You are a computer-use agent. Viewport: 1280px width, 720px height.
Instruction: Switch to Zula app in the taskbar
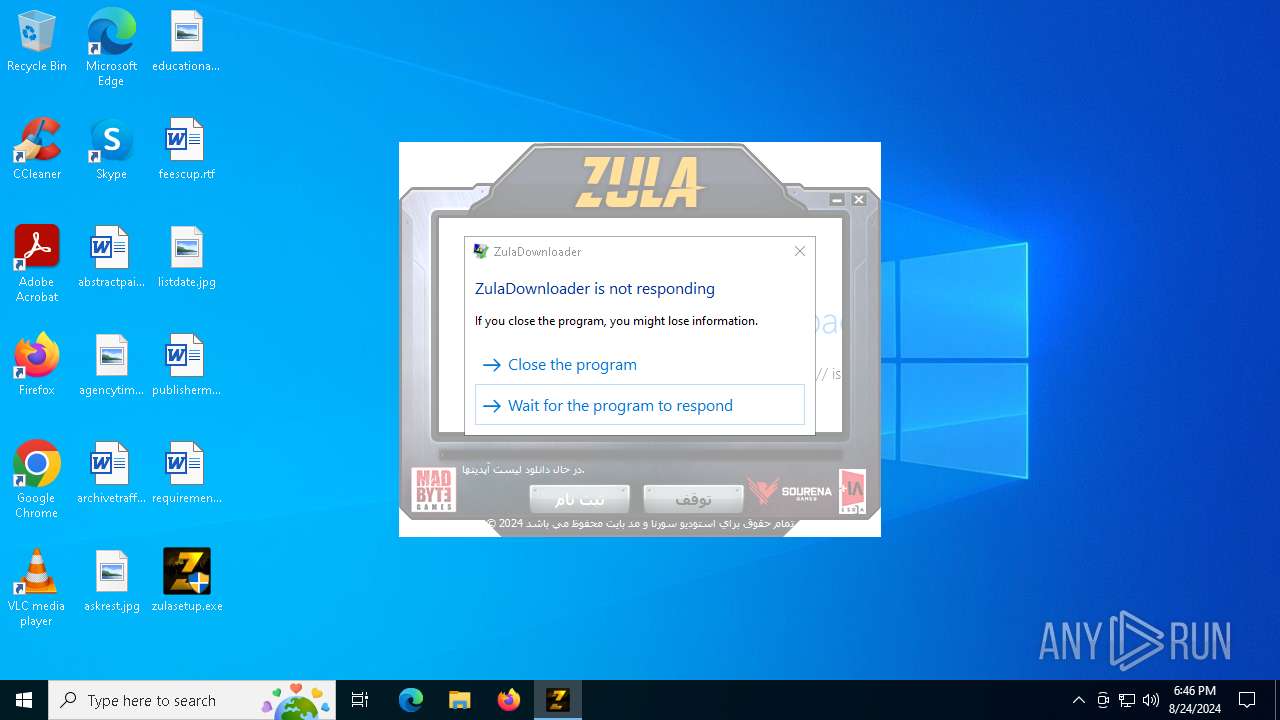coord(557,700)
